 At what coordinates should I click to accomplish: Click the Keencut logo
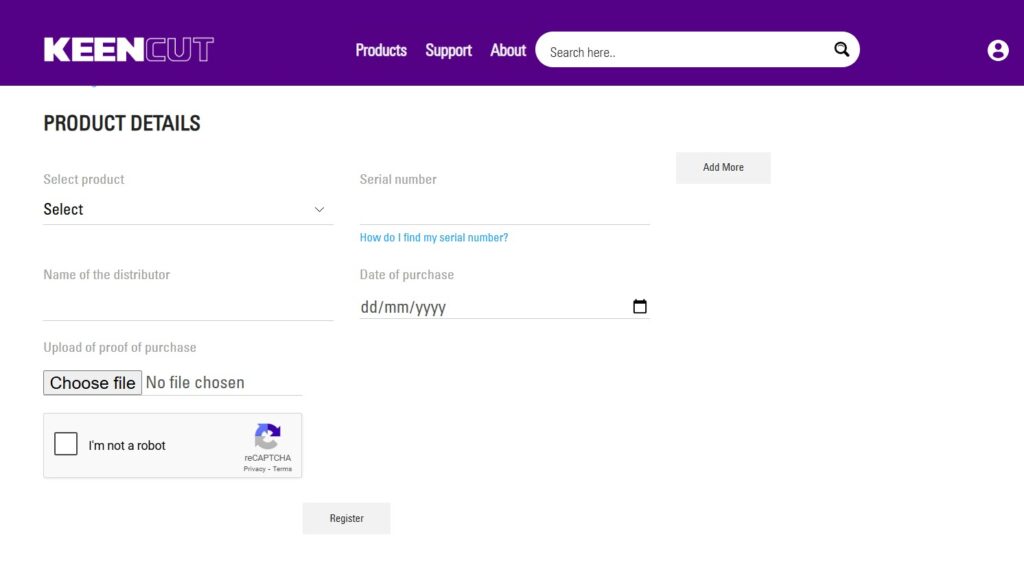(128, 50)
